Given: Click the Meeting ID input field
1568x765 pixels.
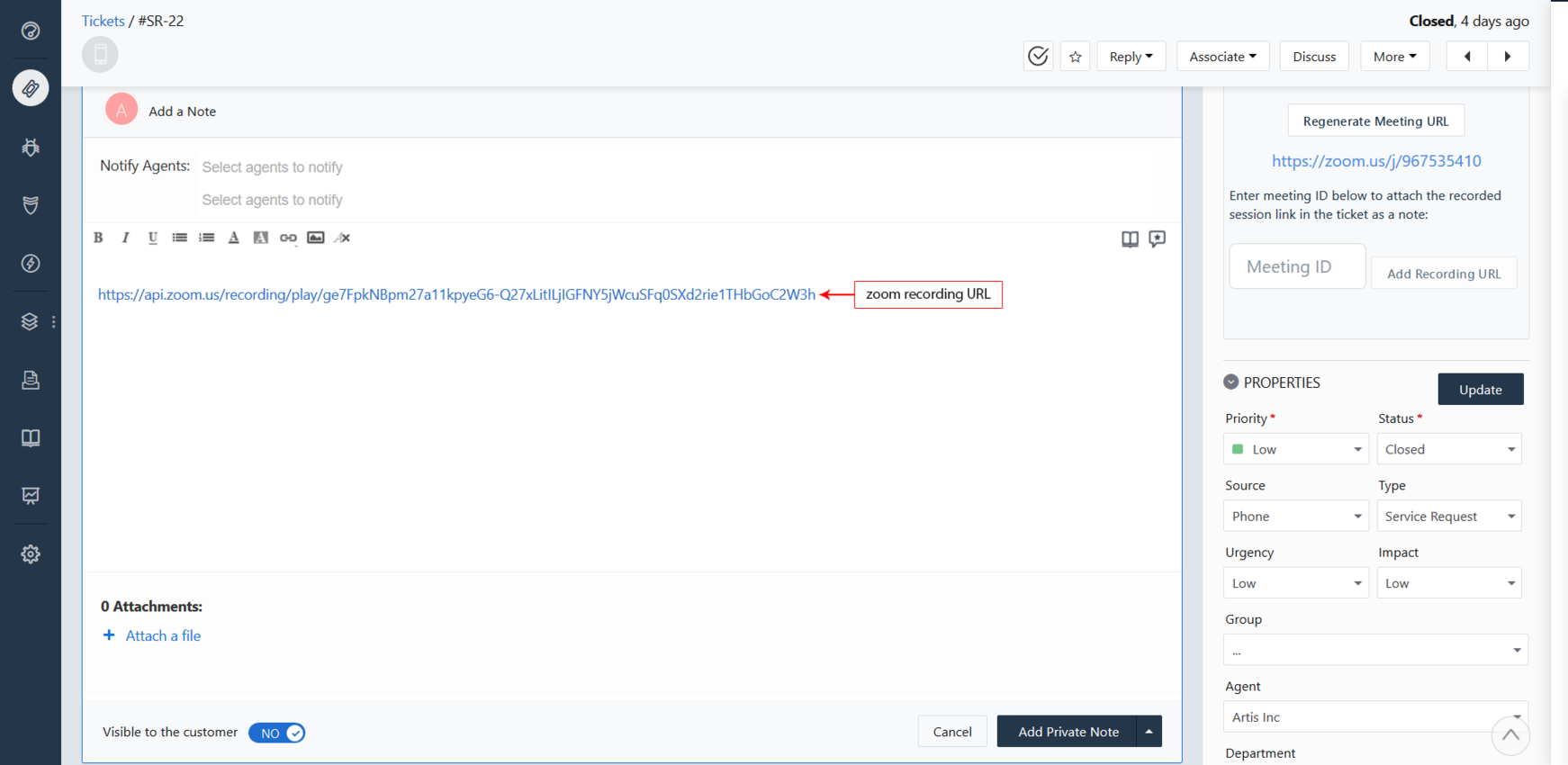Looking at the screenshot, I should point(1297,266).
